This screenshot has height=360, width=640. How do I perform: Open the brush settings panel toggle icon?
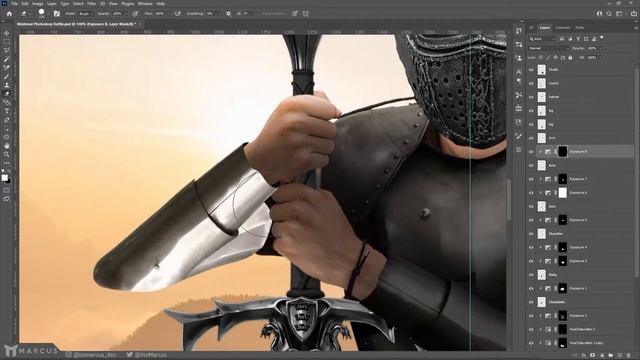[x=57, y=13]
